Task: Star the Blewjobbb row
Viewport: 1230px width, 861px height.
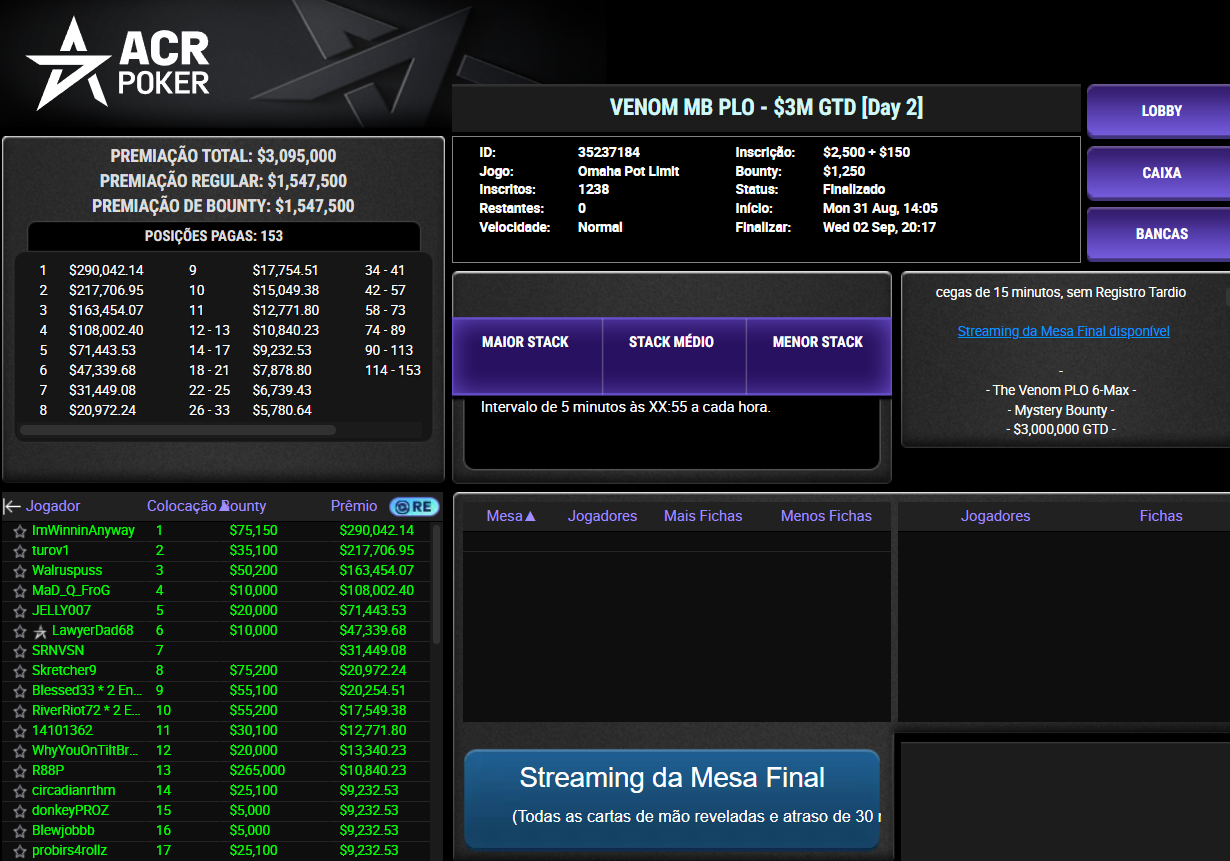Action: point(19,831)
